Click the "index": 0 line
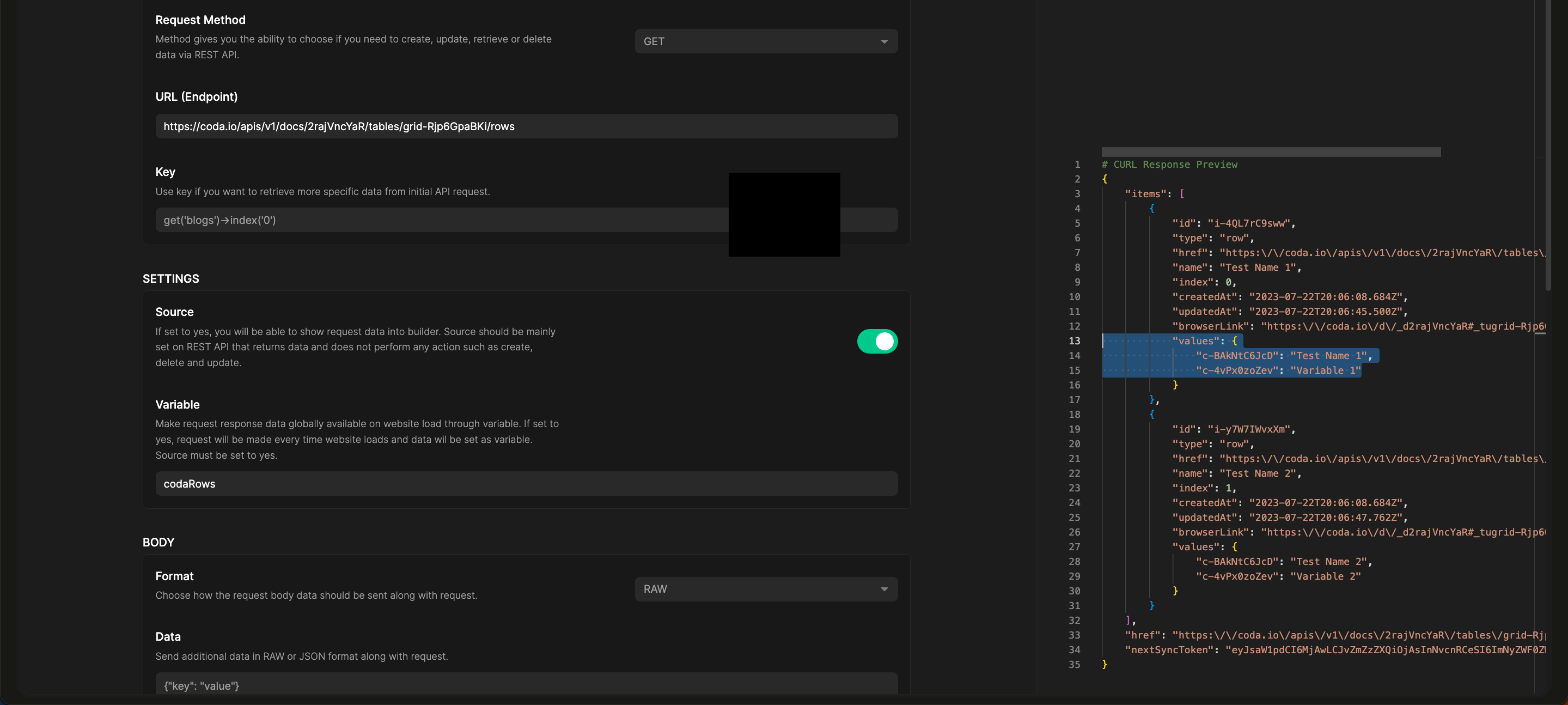This screenshot has width=1568, height=705. (1204, 282)
